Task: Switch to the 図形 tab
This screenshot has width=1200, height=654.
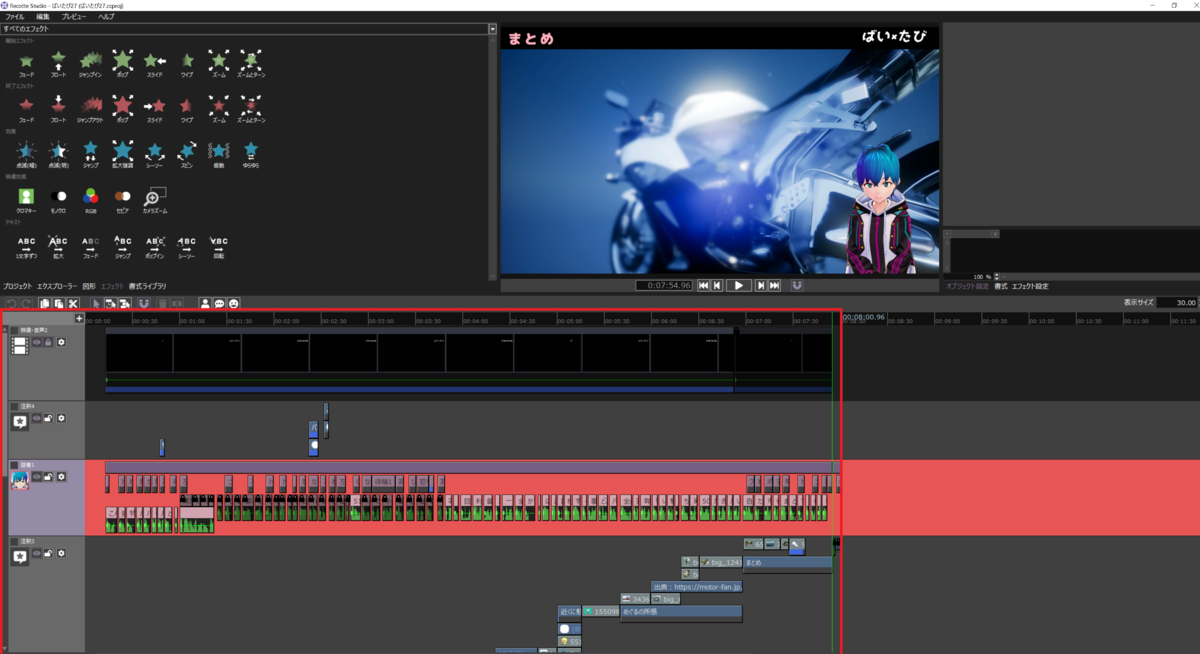Action: tap(89, 286)
